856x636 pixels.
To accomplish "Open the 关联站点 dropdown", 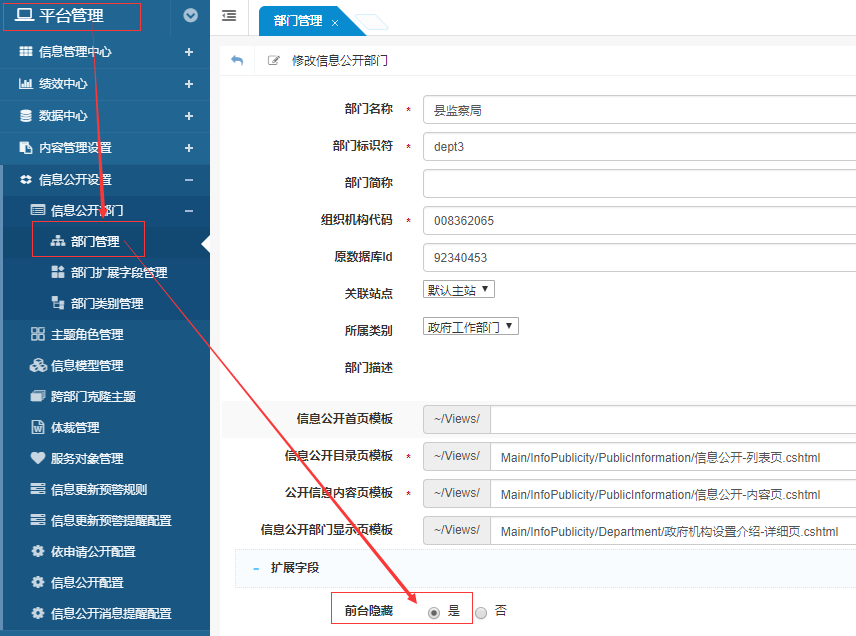I will pos(459,290).
